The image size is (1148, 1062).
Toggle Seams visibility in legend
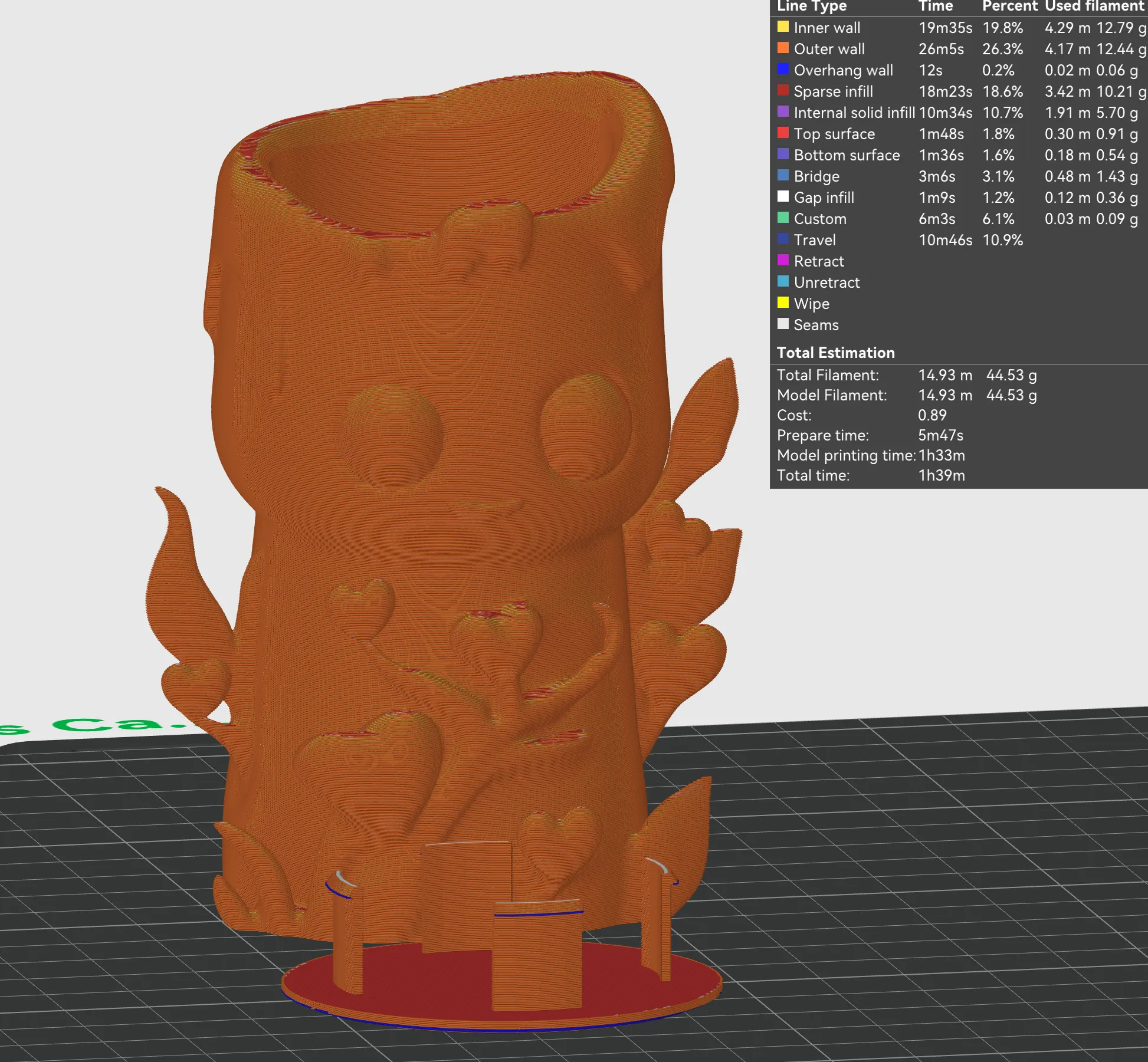coord(815,325)
